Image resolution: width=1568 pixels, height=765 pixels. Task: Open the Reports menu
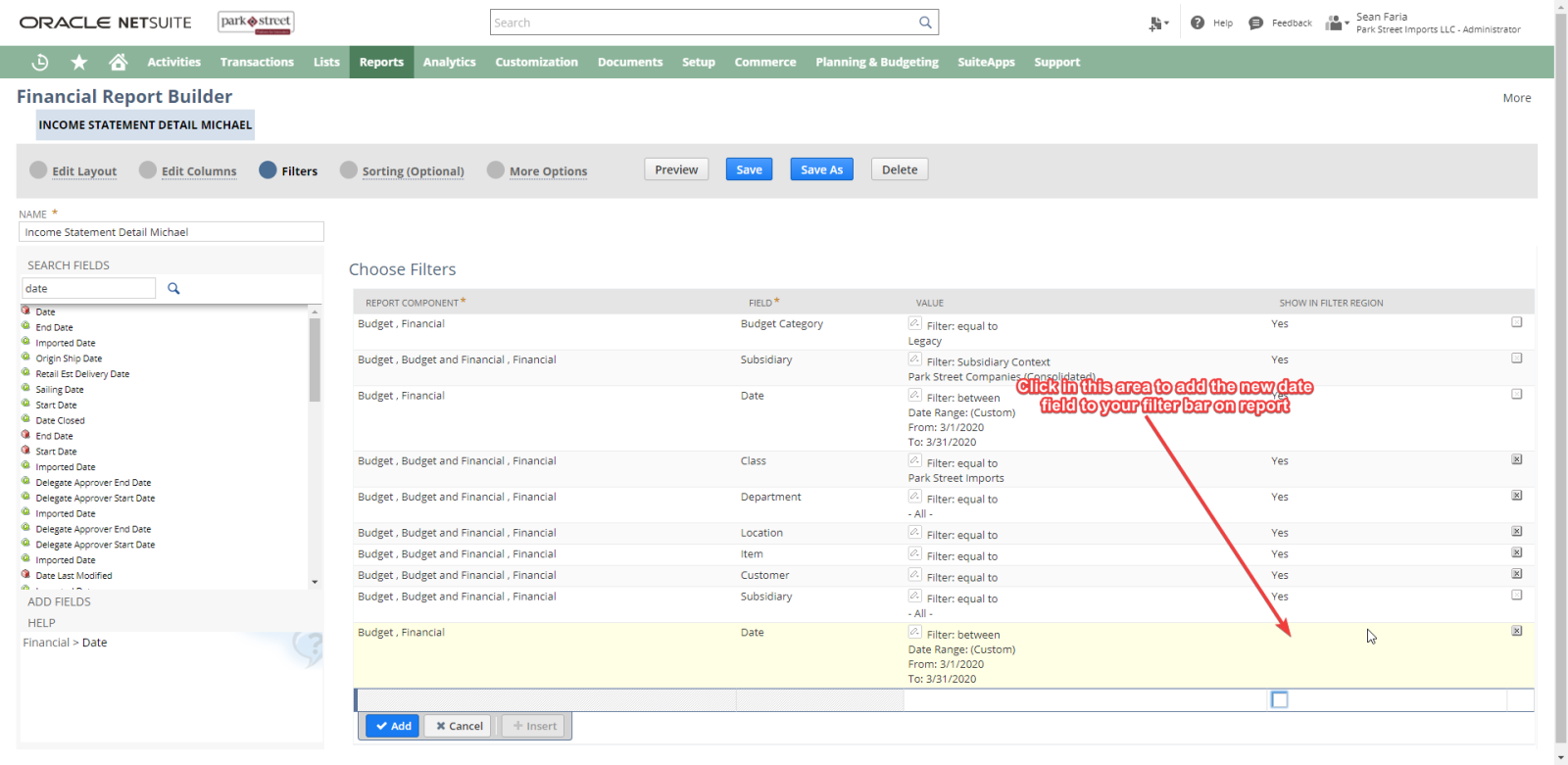pos(381,62)
